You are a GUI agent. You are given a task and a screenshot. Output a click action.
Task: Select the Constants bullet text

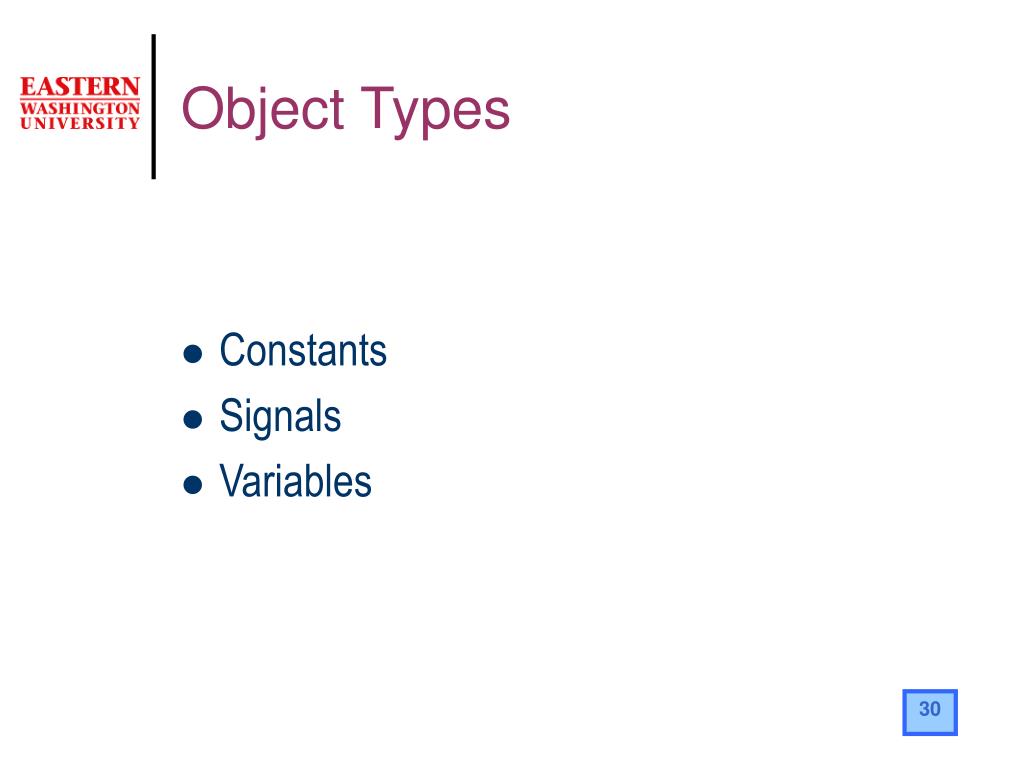pyautogui.click(x=303, y=351)
